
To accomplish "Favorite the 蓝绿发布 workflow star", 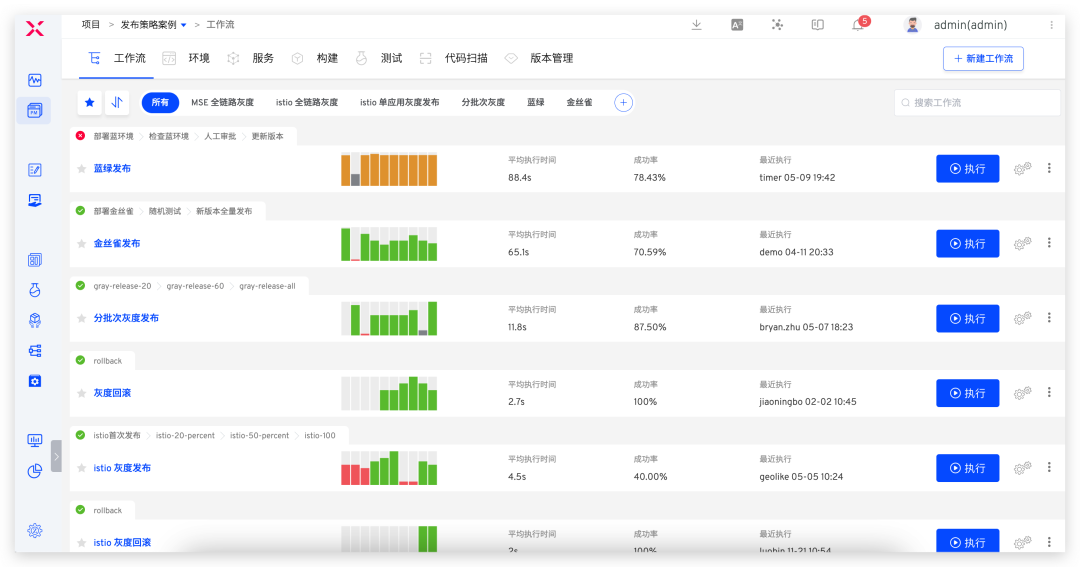I will click(81, 169).
